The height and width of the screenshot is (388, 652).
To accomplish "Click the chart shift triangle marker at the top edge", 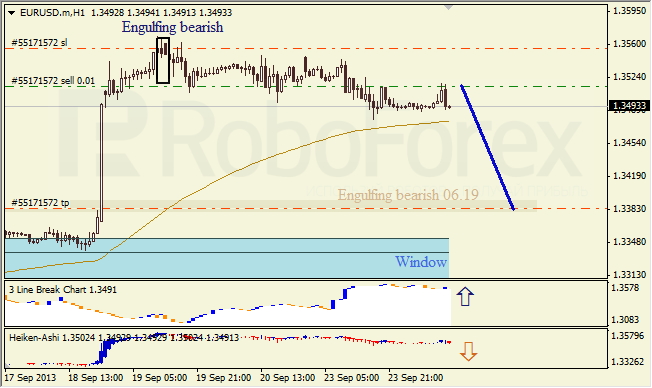I will [x=448, y=7].
